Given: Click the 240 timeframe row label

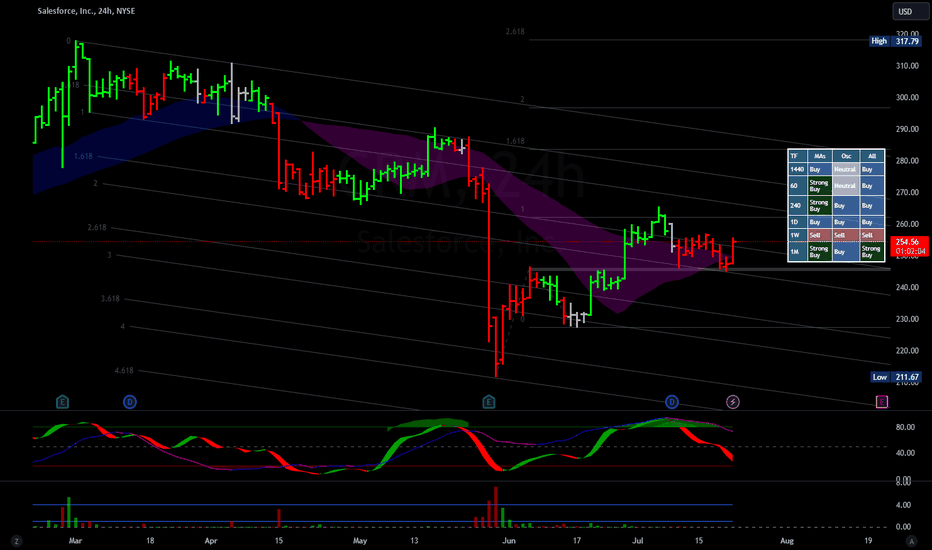Looking at the screenshot, I should point(797,206).
